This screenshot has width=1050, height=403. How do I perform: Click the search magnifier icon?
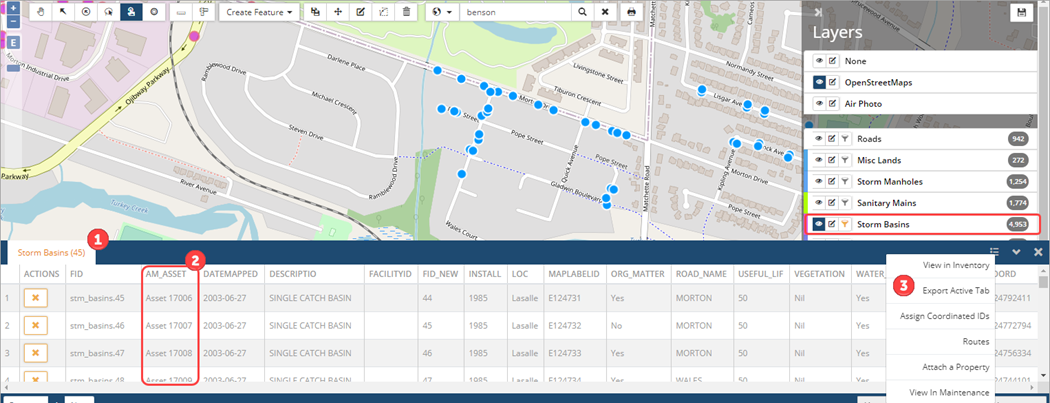[582, 12]
